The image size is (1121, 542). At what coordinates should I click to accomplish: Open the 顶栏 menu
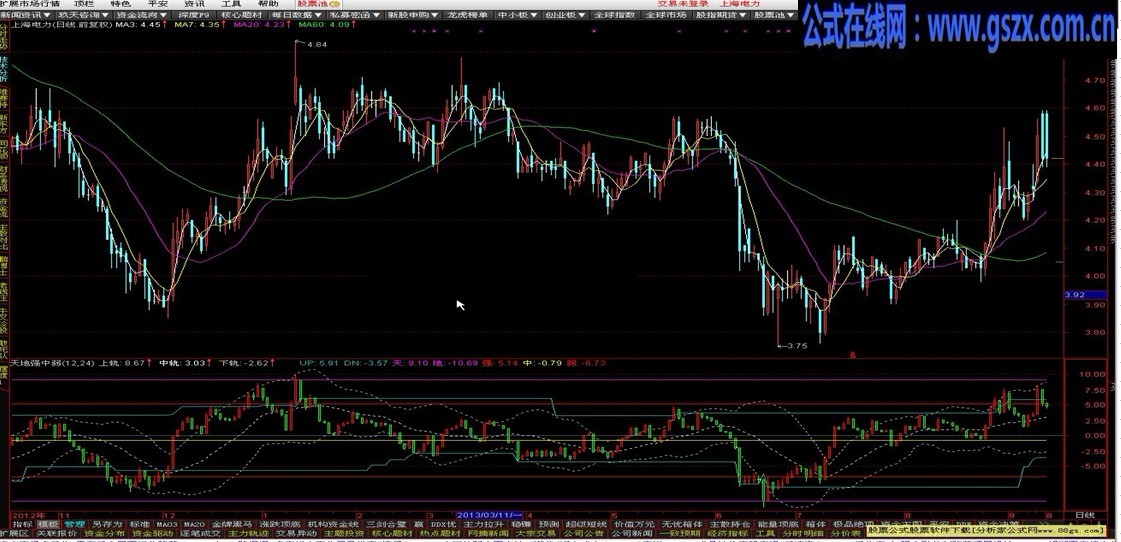[84, 4]
